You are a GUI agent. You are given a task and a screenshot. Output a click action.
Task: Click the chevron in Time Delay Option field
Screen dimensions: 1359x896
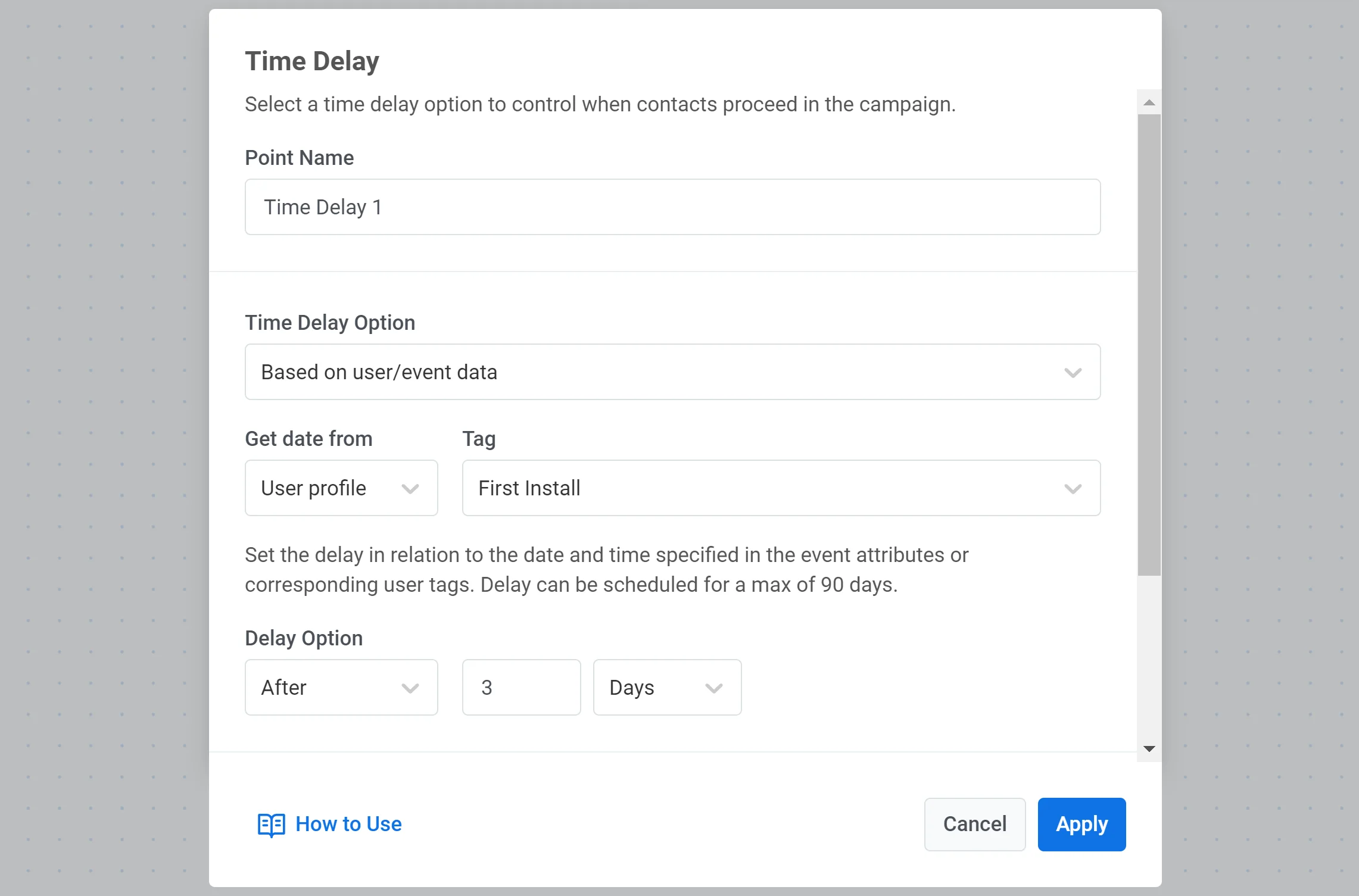point(1073,373)
